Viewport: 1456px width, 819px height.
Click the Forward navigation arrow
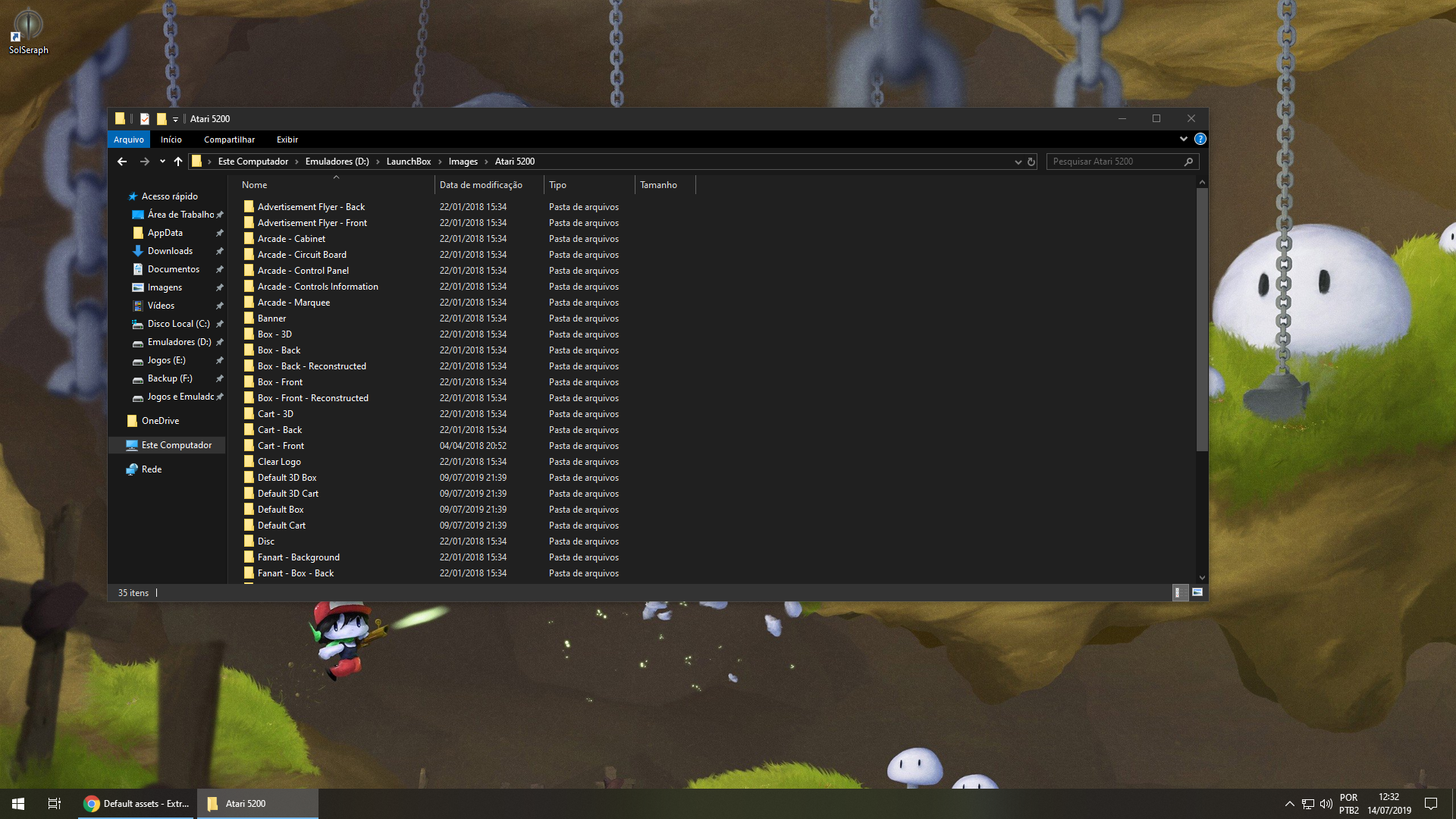(x=145, y=162)
